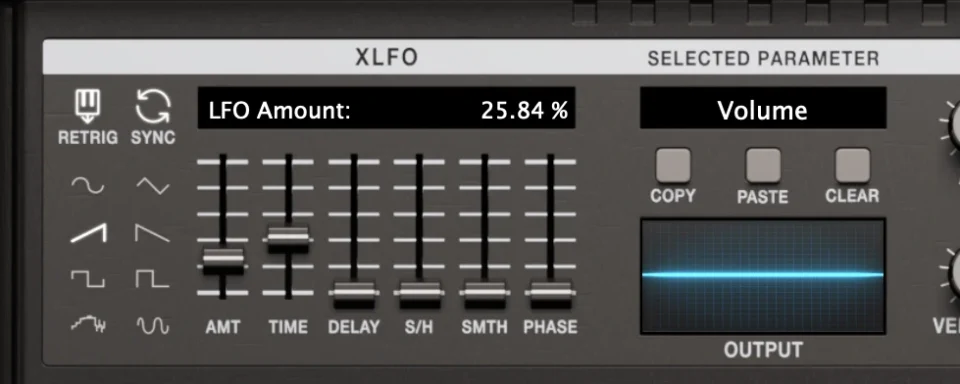960x384 pixels.
Task: Toggle the LFO SYNC icon
Action: pyautogui.click(x=153, y=106)
